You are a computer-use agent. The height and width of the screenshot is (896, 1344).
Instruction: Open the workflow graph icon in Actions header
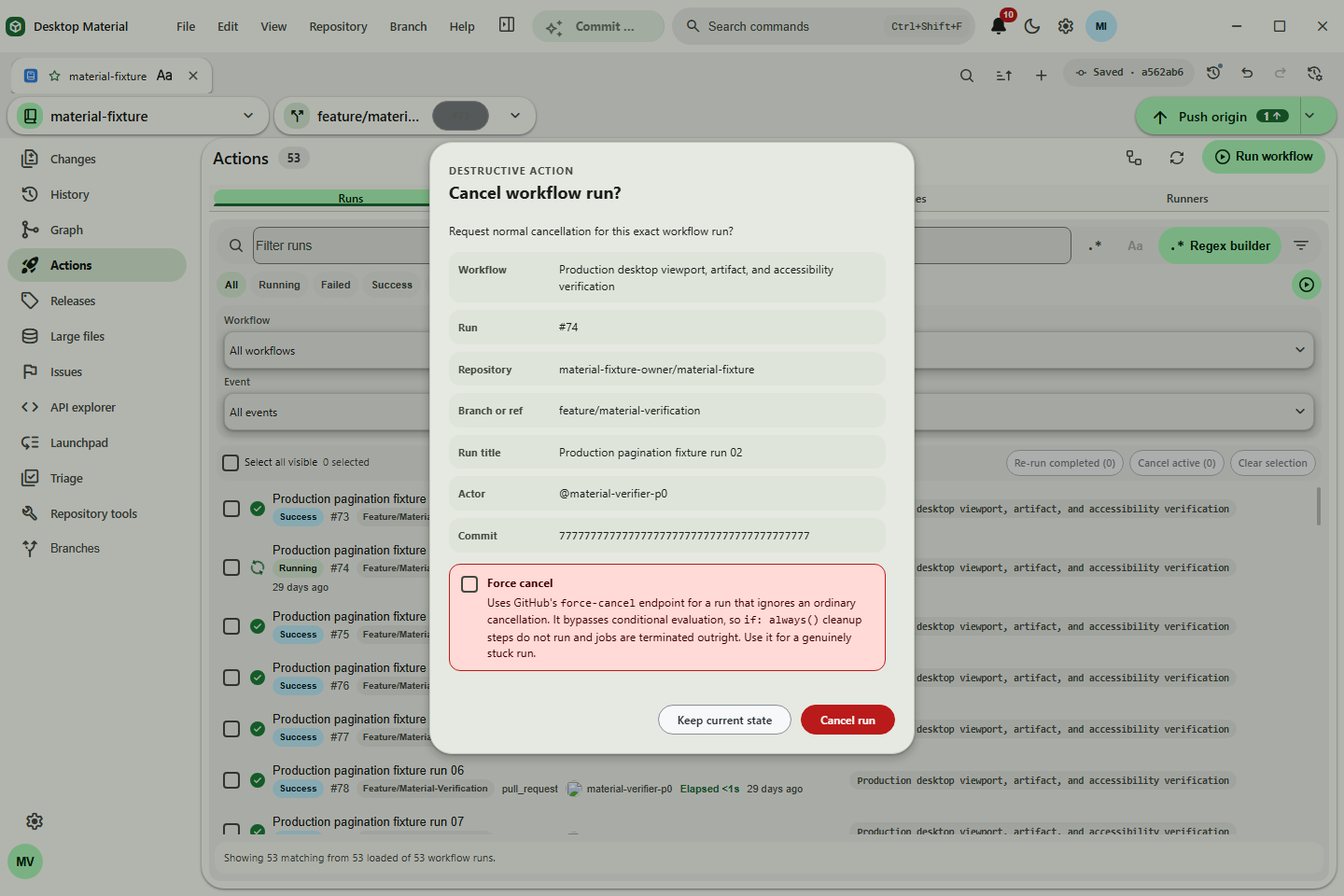[x=1134, y=158]
